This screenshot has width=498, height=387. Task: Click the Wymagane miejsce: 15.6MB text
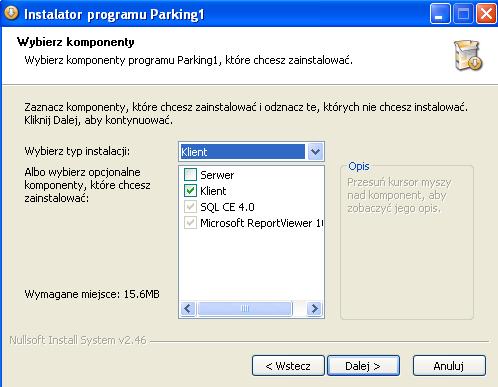92,294
